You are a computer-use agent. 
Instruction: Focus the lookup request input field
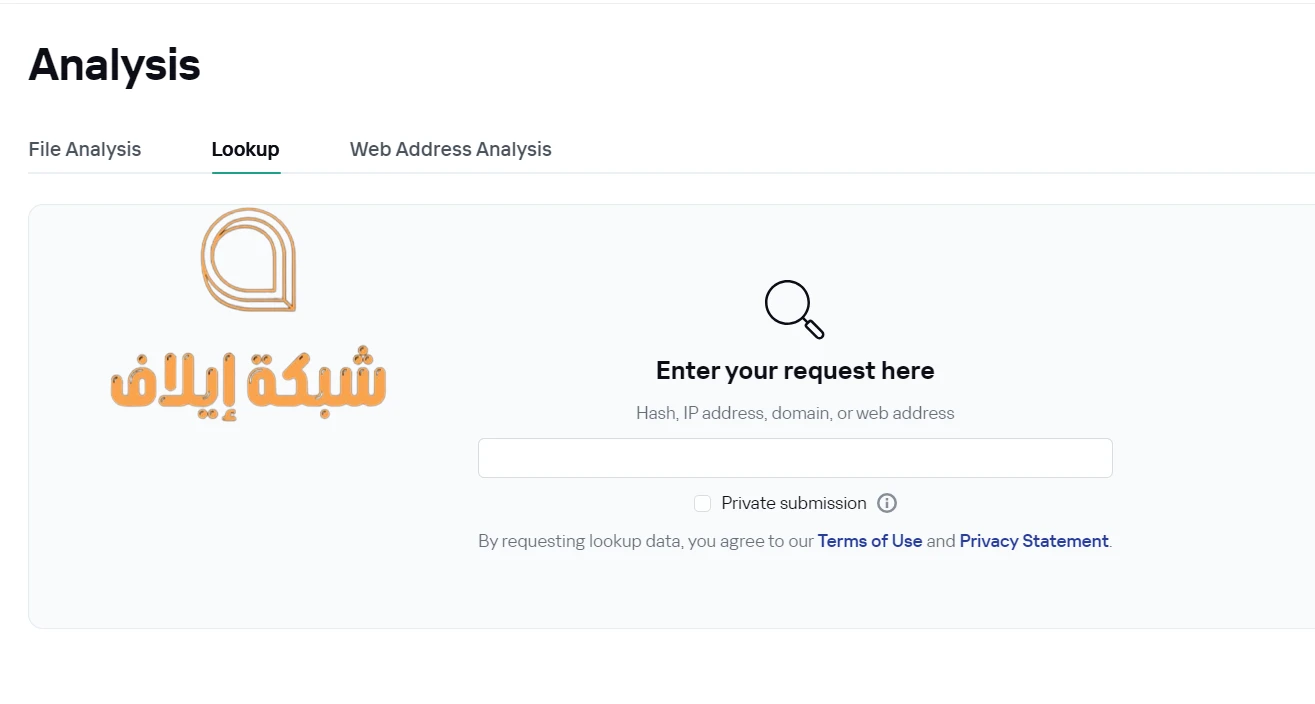point(795,458)
